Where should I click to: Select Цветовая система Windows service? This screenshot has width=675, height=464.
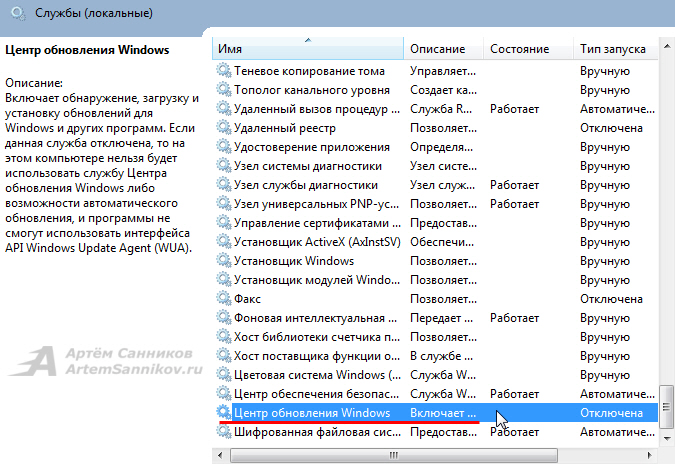pyautogui.click(x=317, y=375)
